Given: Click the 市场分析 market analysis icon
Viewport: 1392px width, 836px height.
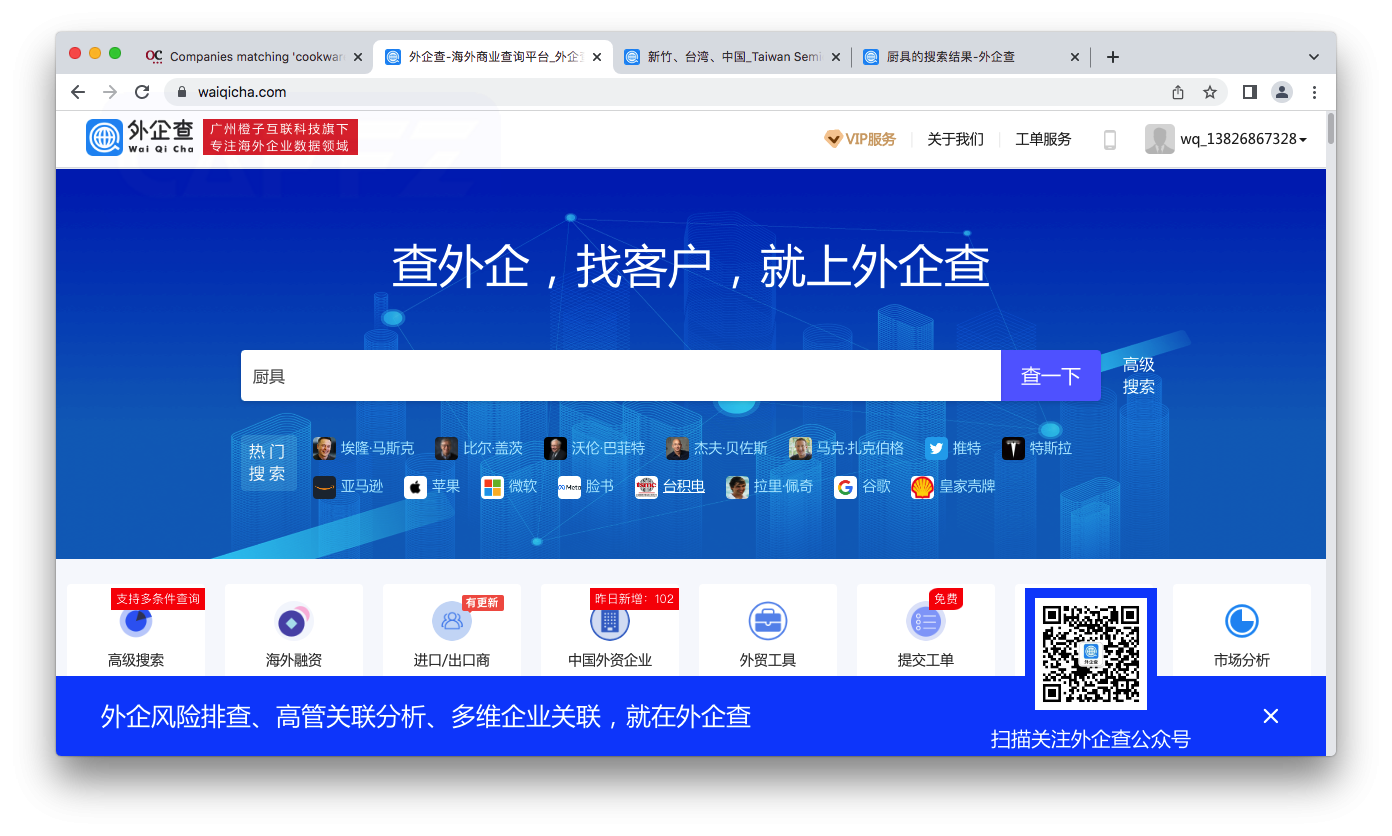Looking at the screenshot, I should [1241, 622].
